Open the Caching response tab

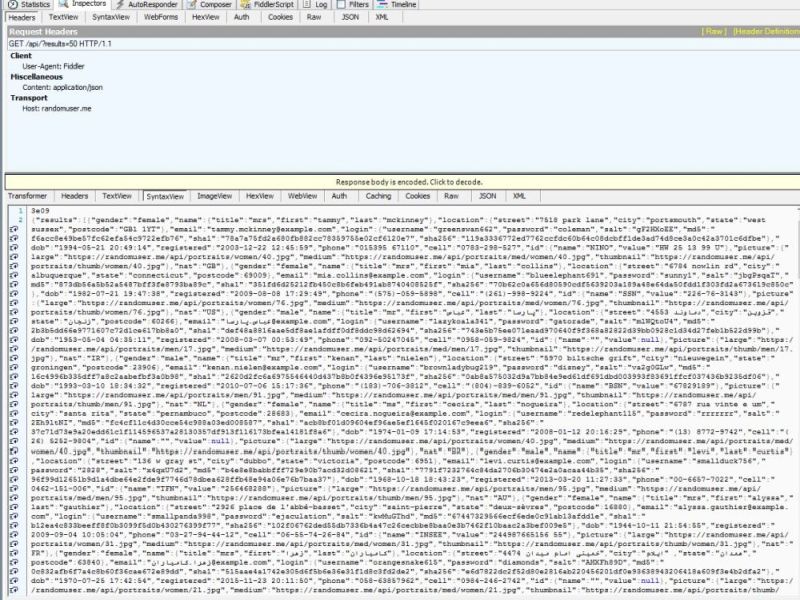click(378, 196)
